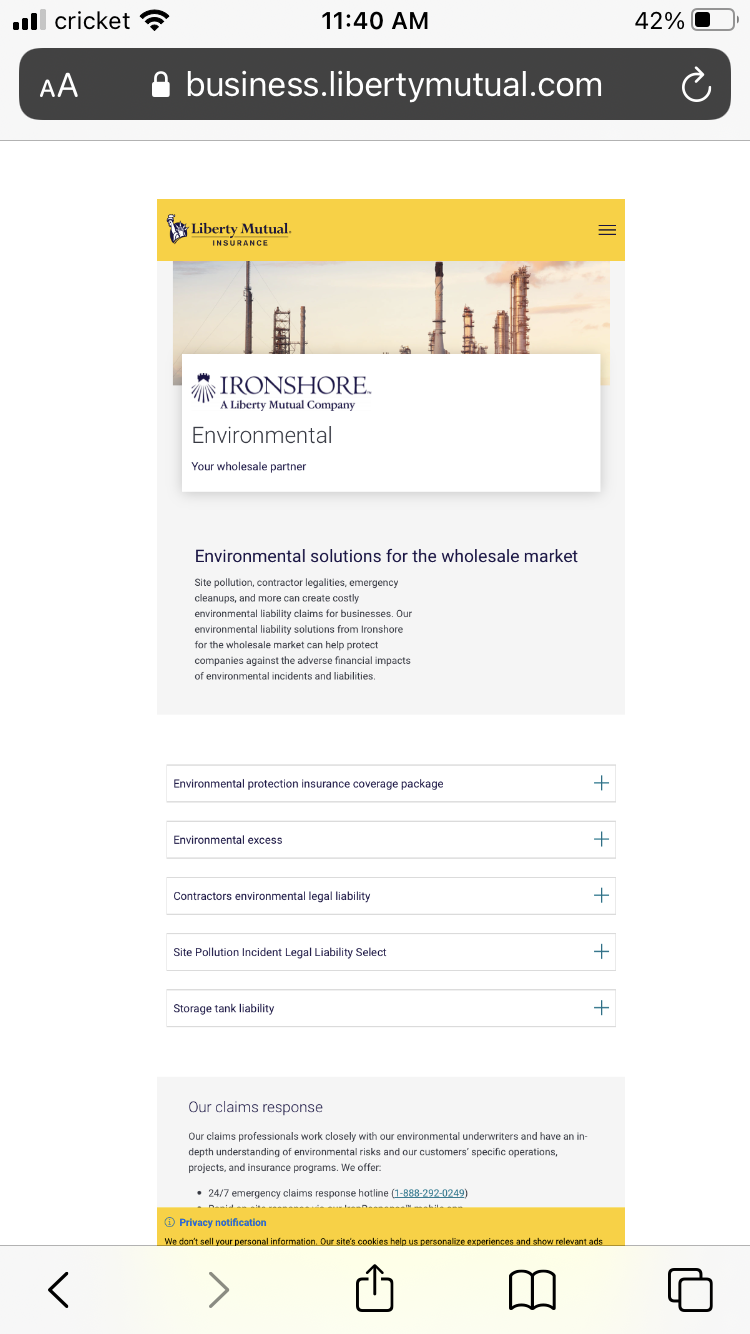The height and width of the screenshot is (1334, 750).
Task: Tap the Safari forward arrow
Action: coord(218,1290)
